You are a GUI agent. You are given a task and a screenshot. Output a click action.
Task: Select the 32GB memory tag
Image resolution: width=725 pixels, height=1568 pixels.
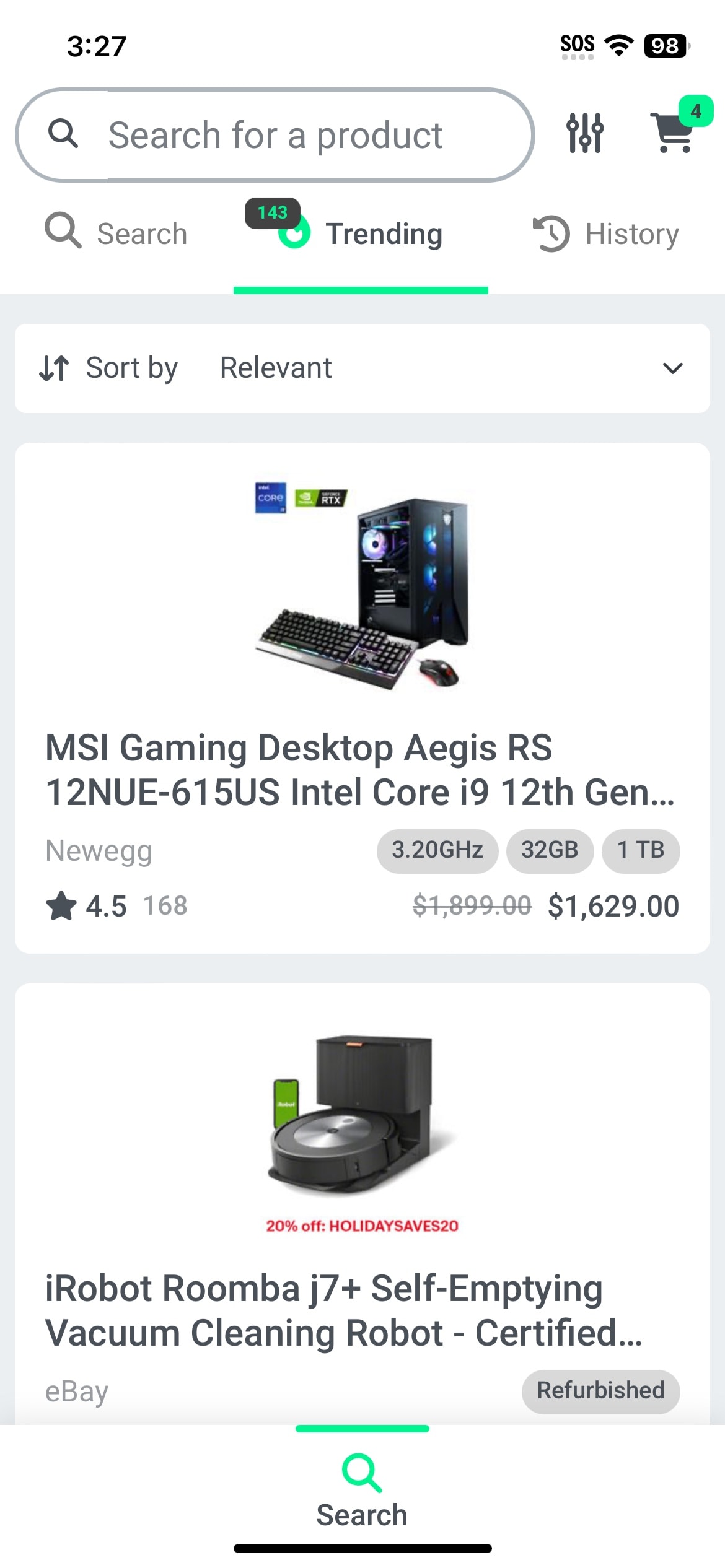pos(550,850)
